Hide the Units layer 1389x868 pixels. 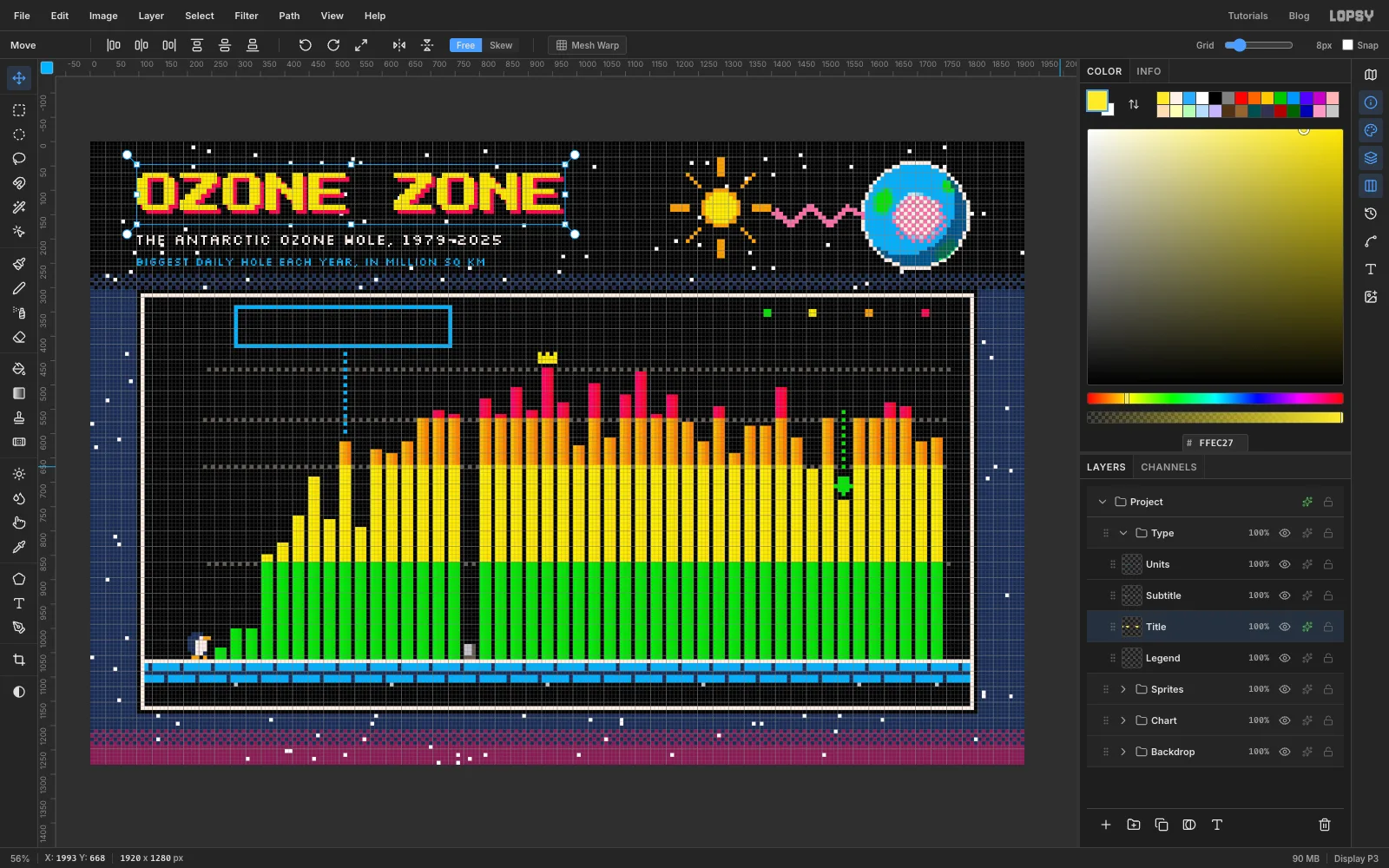point(1285,564)
